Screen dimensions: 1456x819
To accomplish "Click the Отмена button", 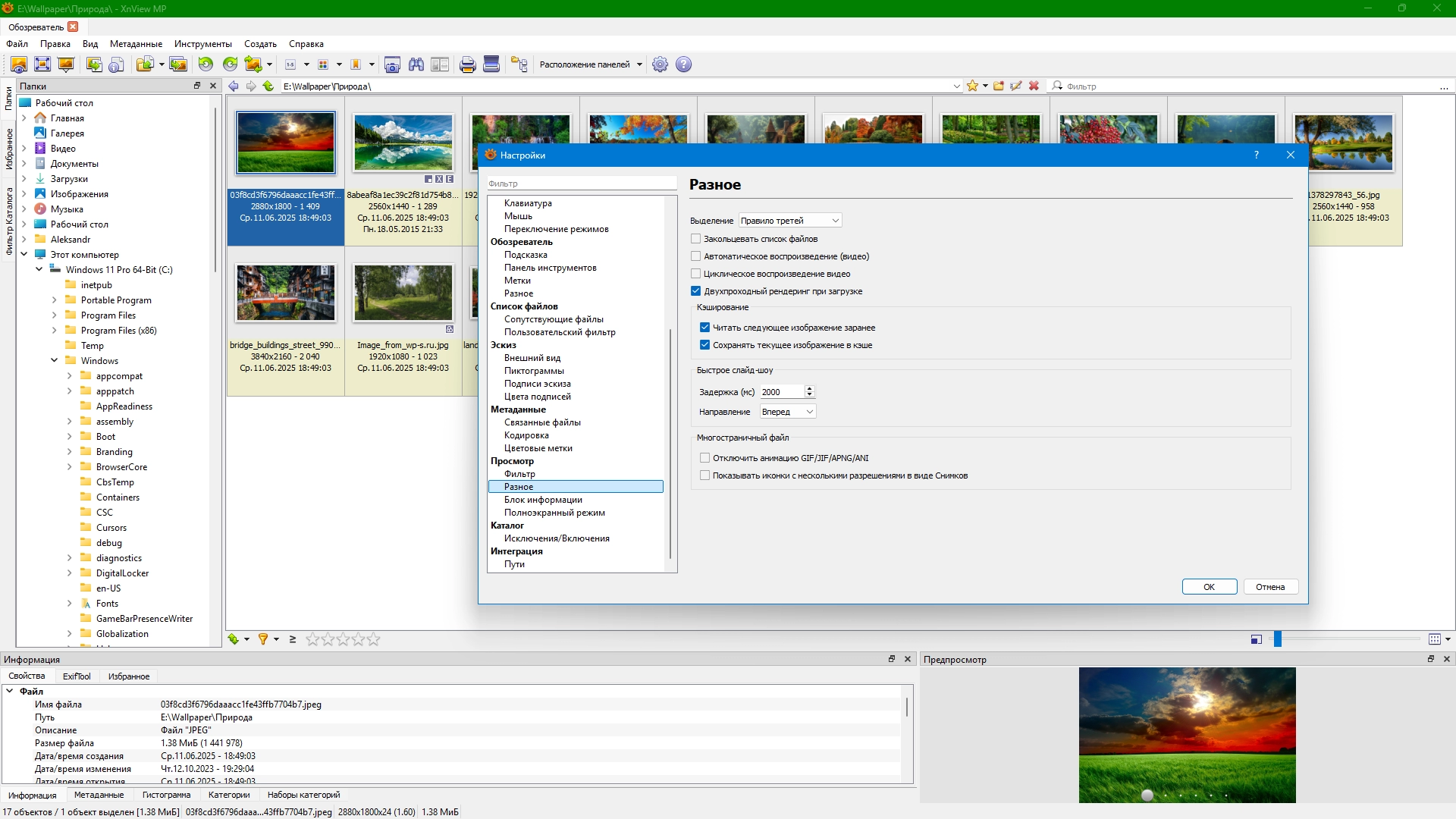I will pyautogui.click(x=1270, y=587).
